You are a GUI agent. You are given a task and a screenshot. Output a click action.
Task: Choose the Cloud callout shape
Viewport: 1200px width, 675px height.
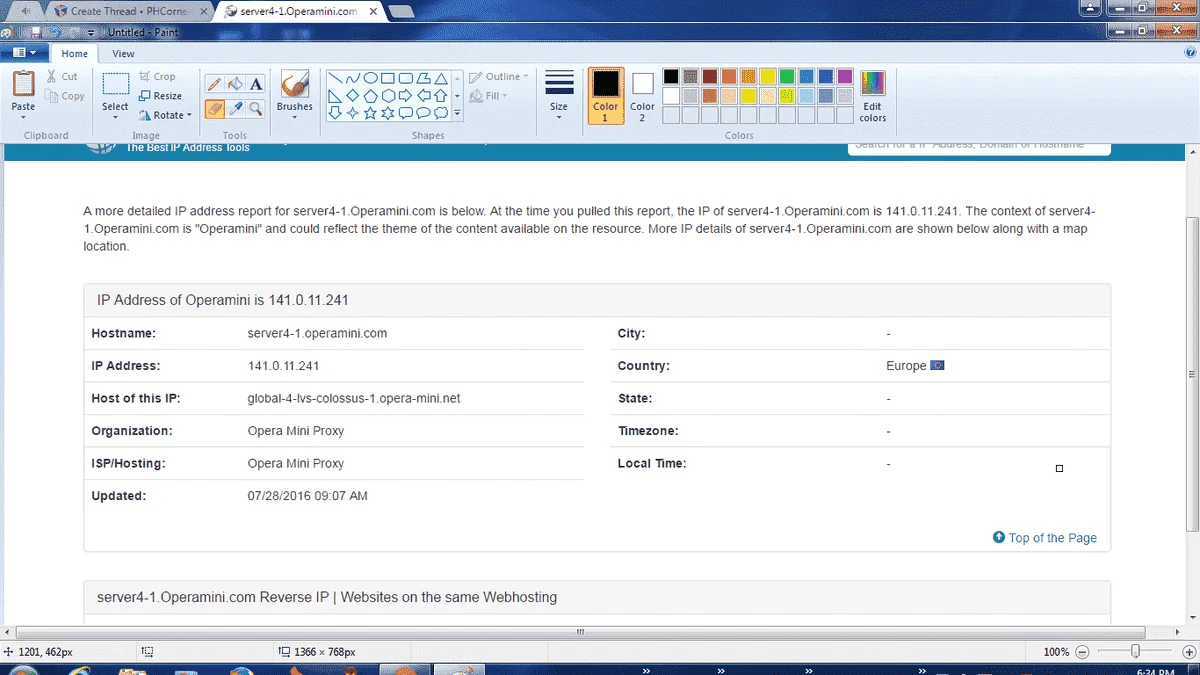pos(439,113)
